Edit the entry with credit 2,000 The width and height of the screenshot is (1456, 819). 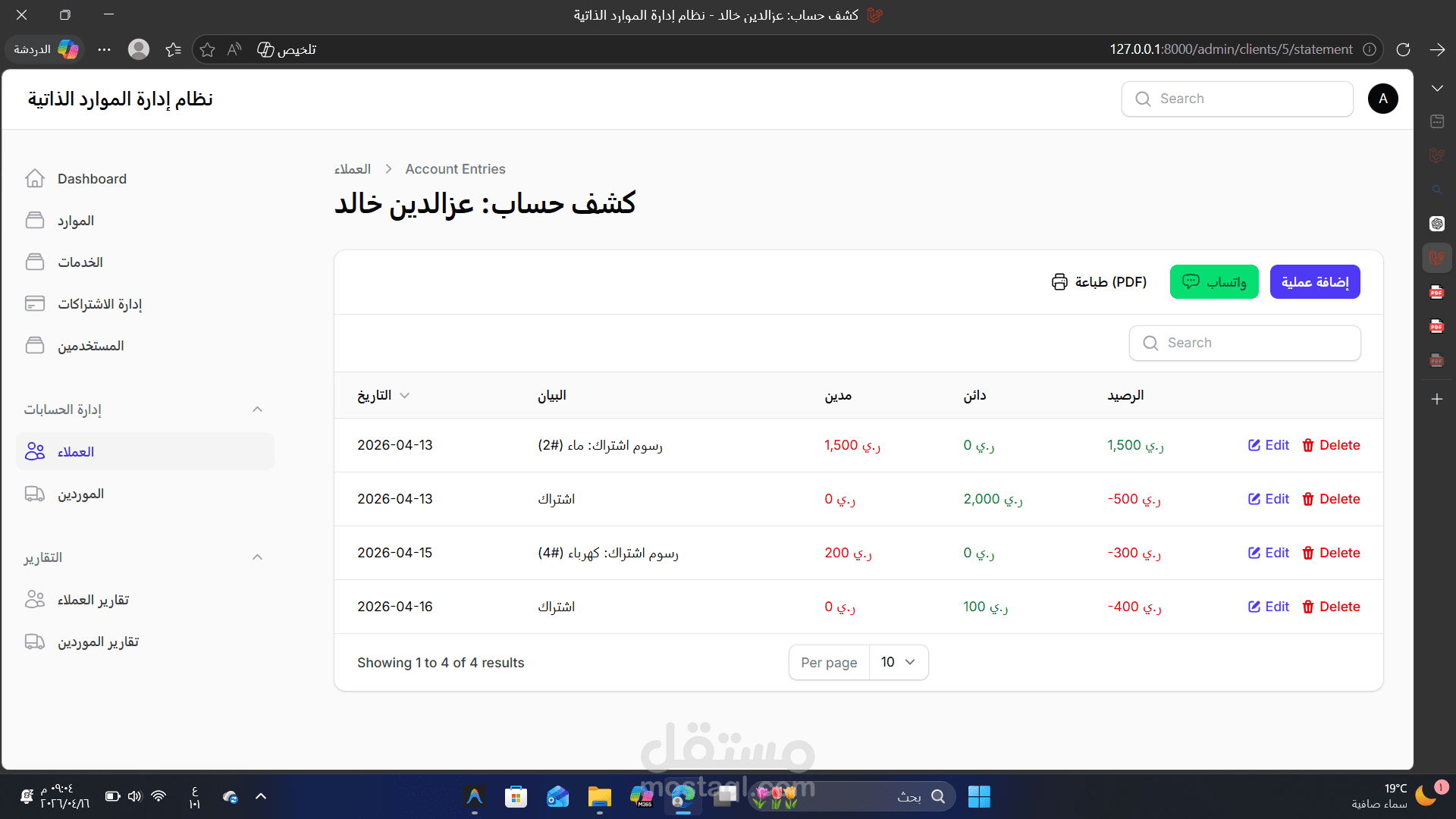[1269, 500]
